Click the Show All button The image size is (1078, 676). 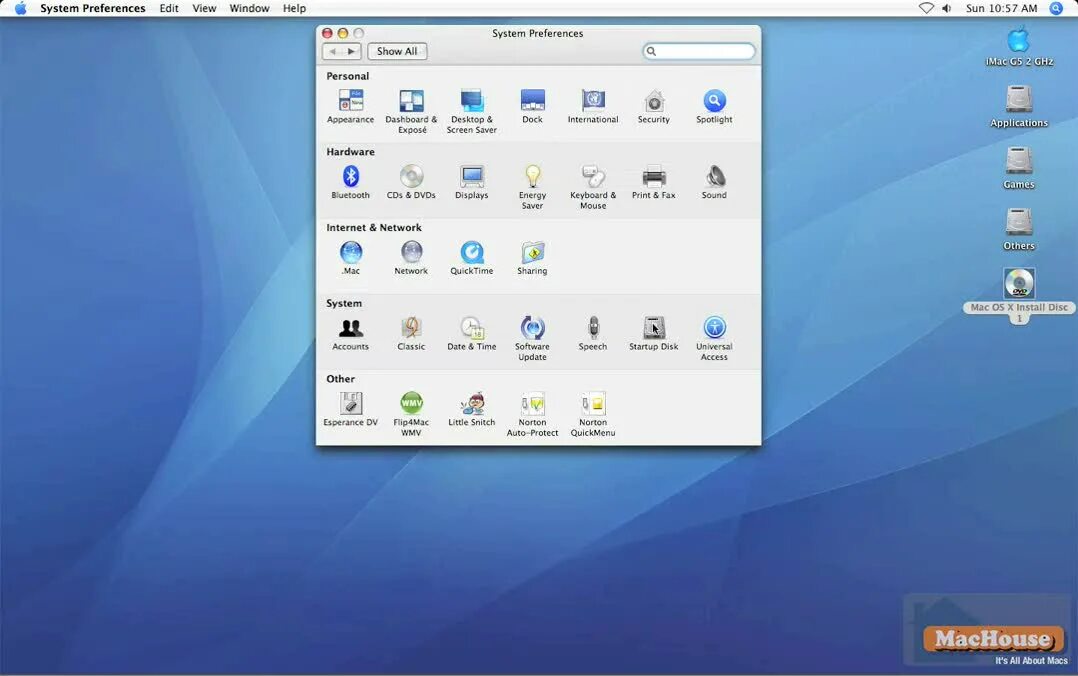click(x=397, y=51)
